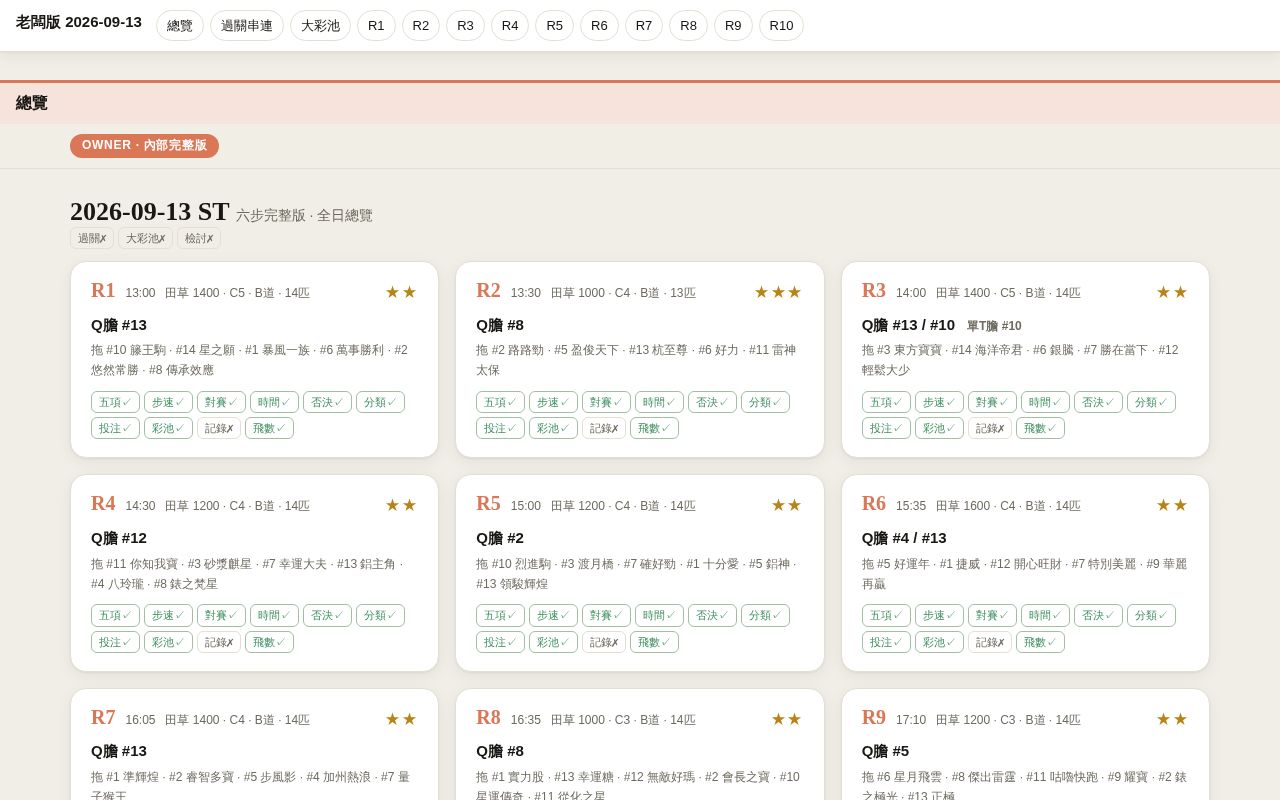Screen dimensions: 1280x800
Task: Click the Q膽 #12 text in the R4 card
Action: 119,538
